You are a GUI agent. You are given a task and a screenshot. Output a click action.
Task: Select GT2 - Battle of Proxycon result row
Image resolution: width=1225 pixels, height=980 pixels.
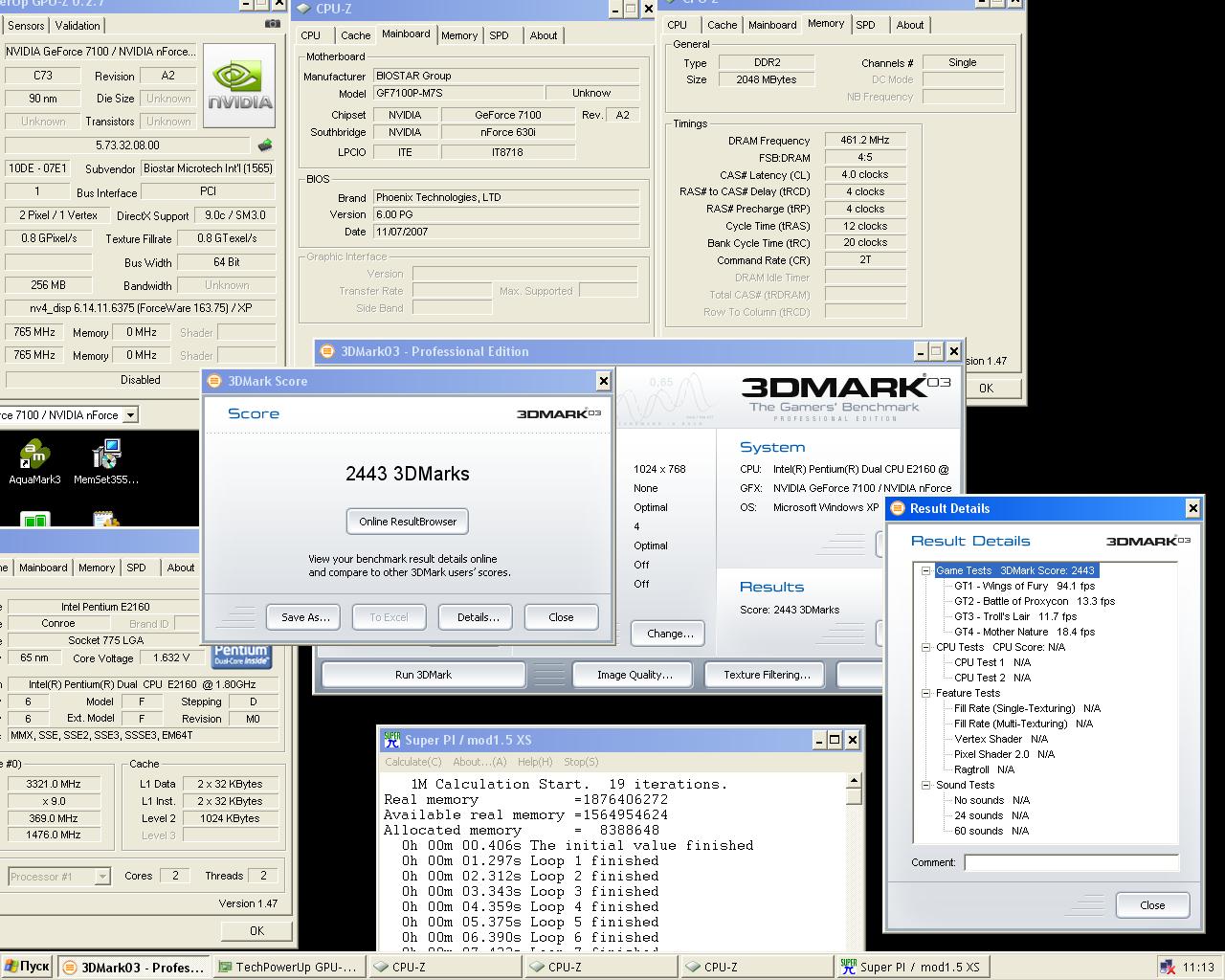1034,601
